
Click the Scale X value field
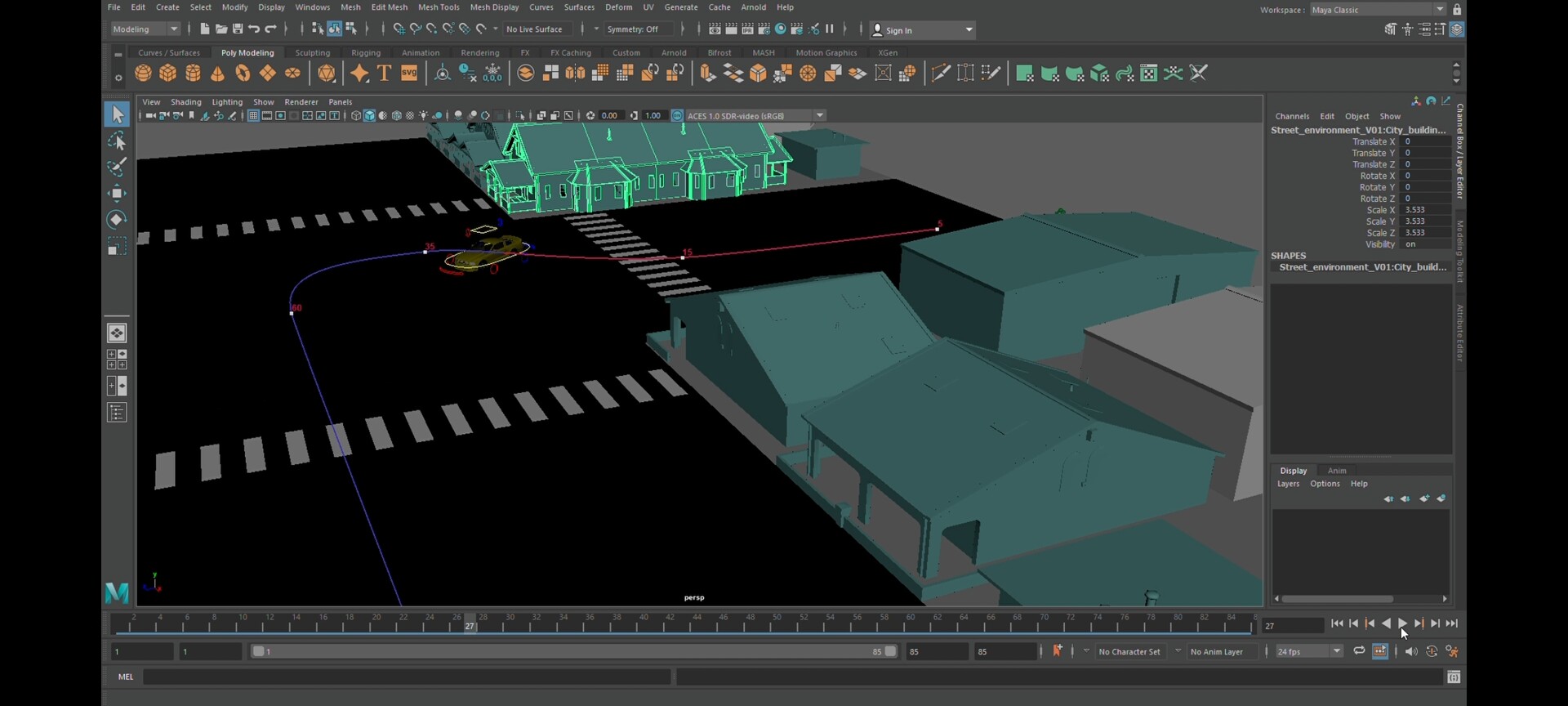click(x=1425, y=210)
